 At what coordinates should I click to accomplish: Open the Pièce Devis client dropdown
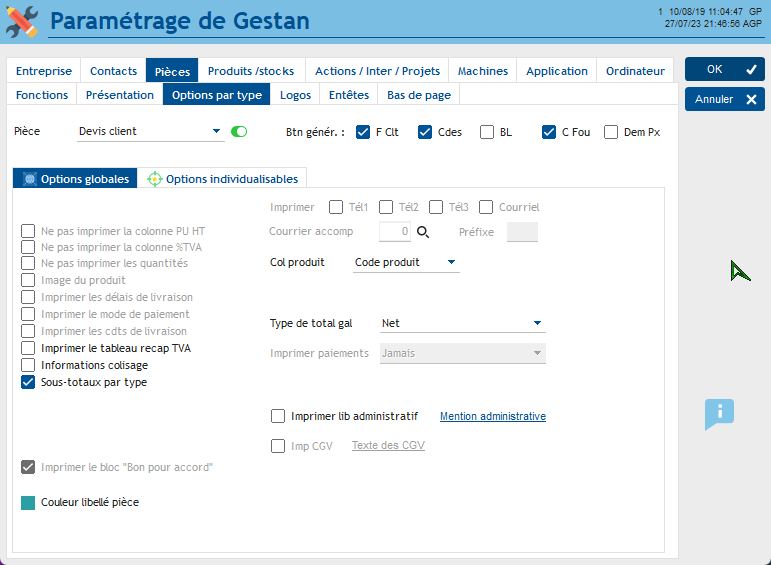coord(217,131)
